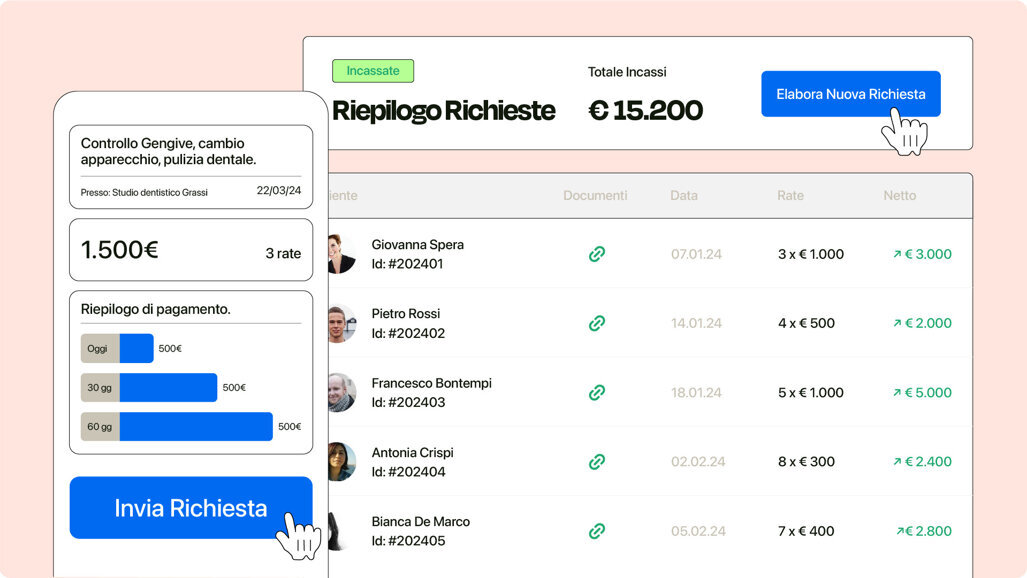Sort the table by the Netto column
1027x578 pixels.
900,195
